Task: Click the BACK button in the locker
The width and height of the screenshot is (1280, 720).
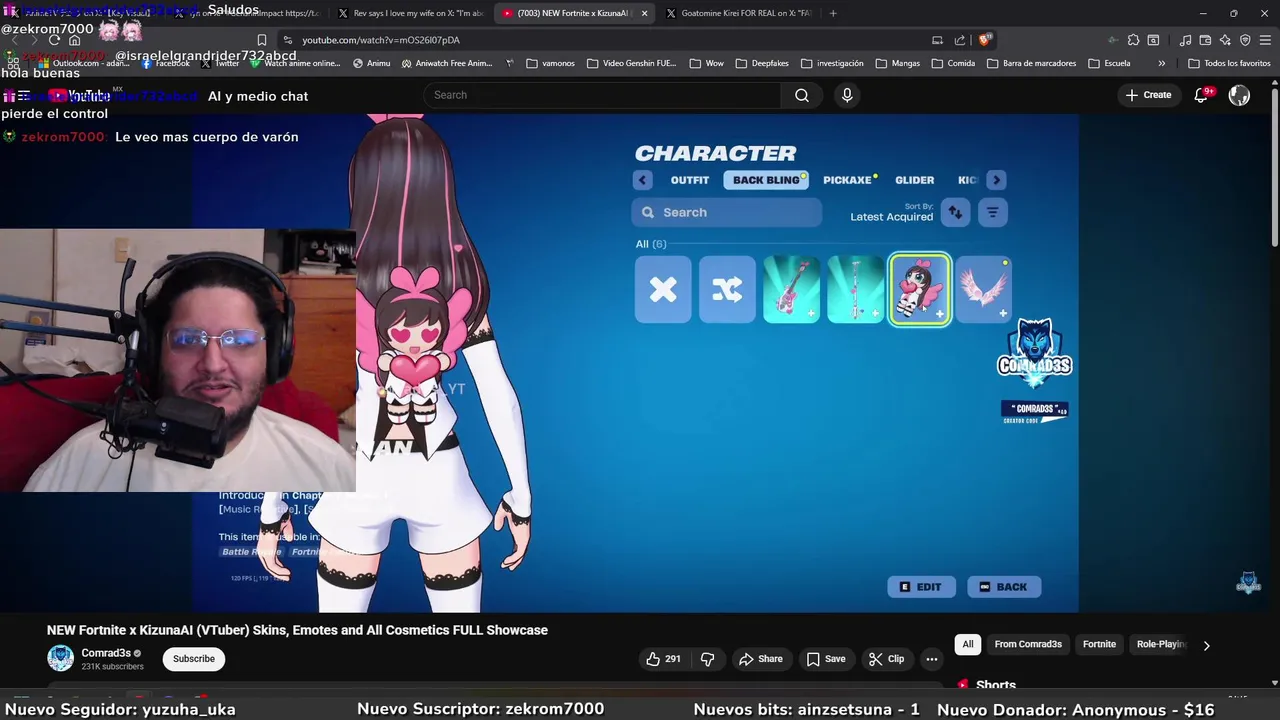Action: pyautogui.click(x=1003, y=587)
